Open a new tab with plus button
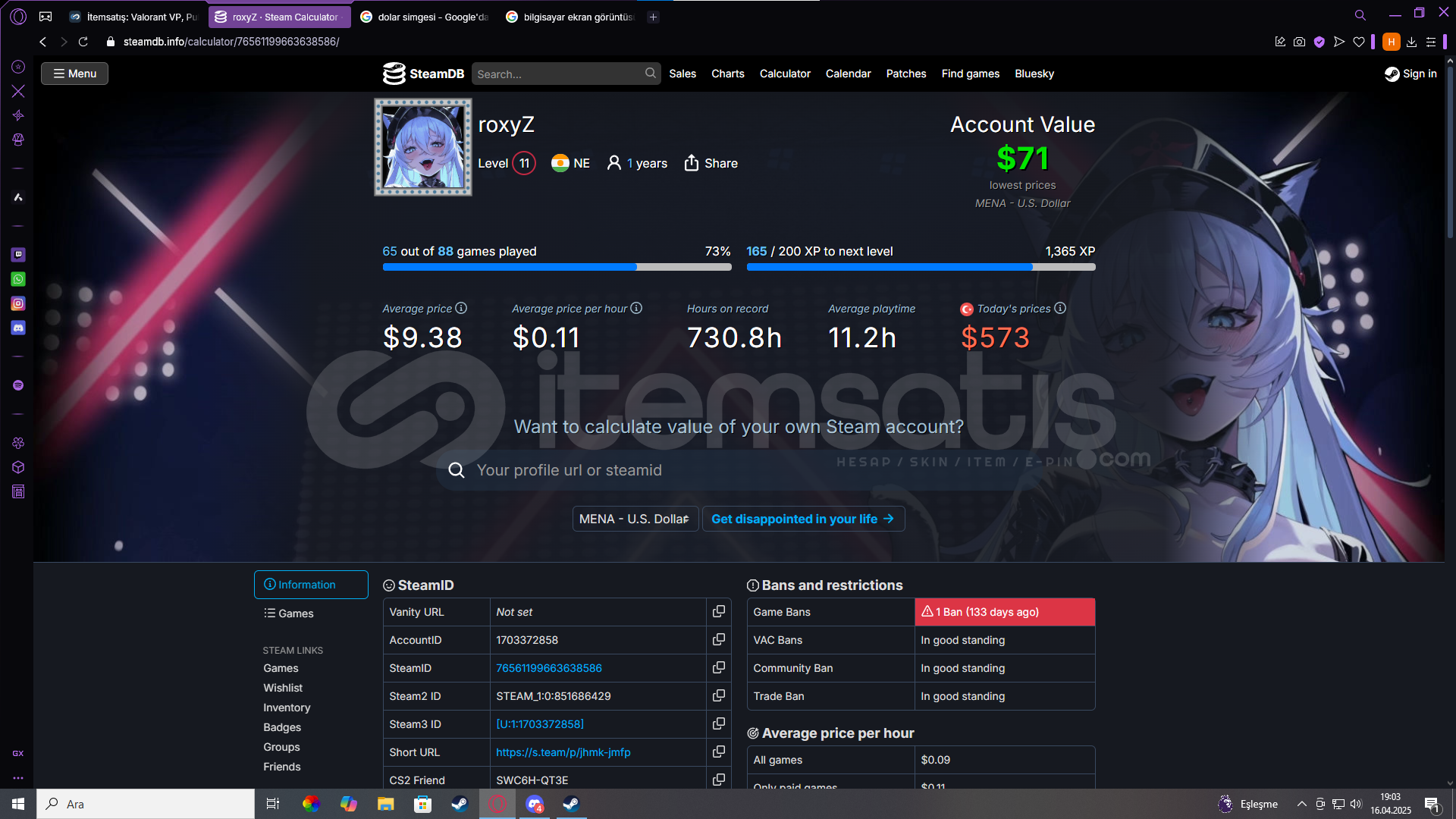1456x819 pixels. tap(653, 17)
